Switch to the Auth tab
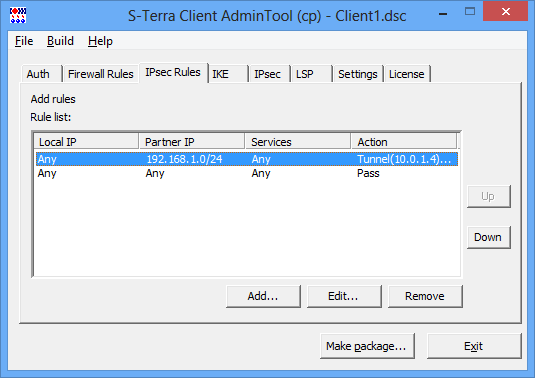The height and width of the screenshot is (378, 535). point(42,74)
